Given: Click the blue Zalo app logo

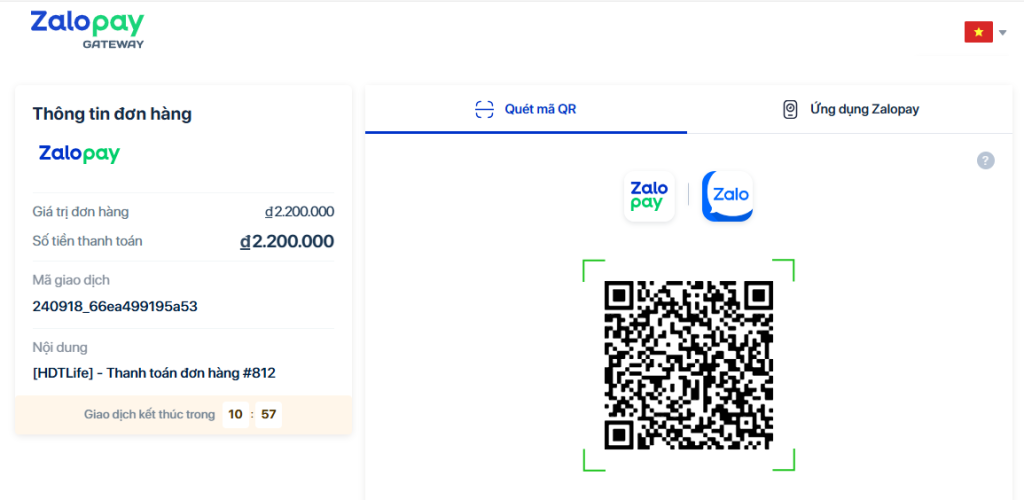Looking at the screenshot, I should tap(727, 196).
